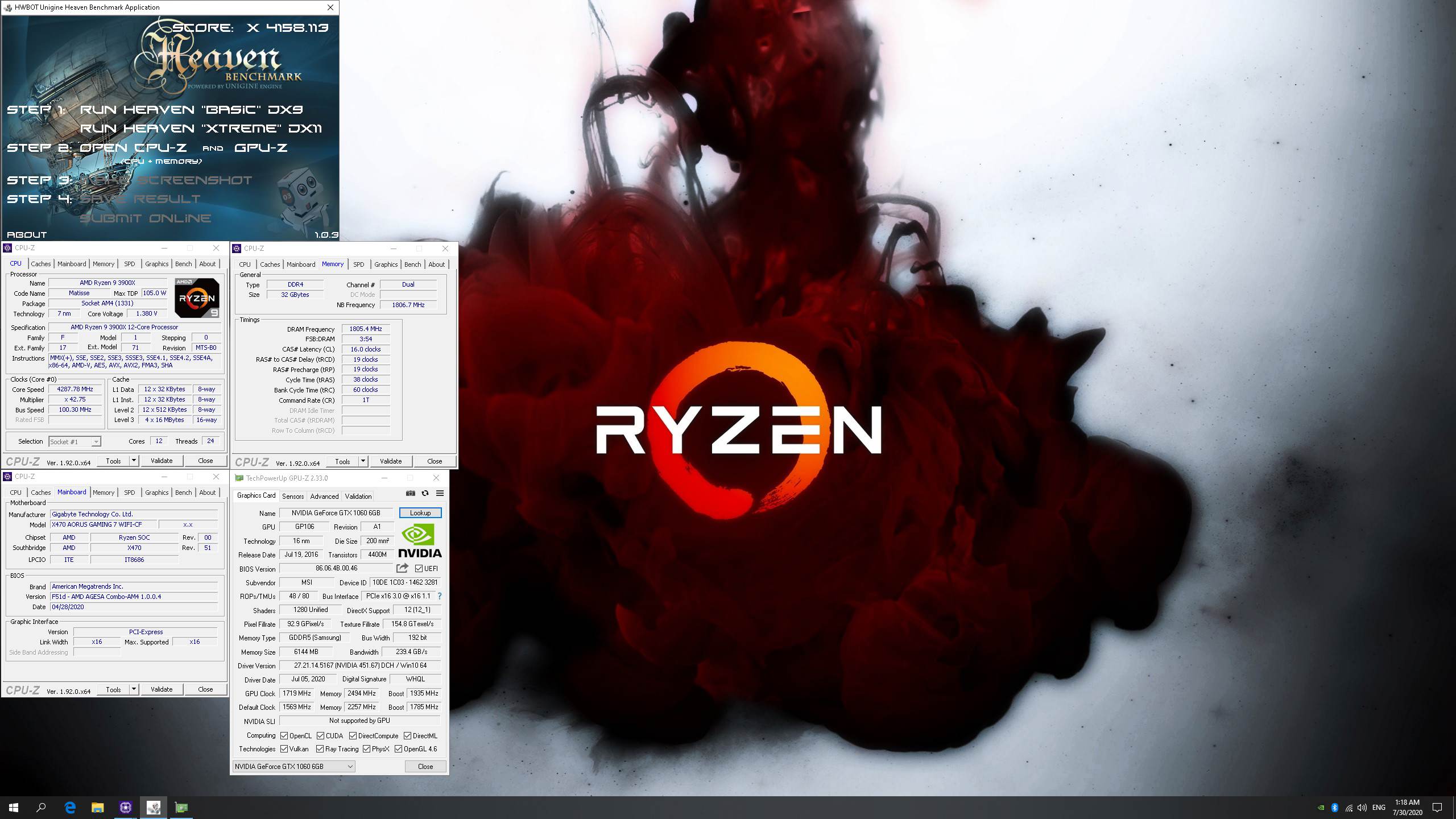The image size is (1456, 819).
Task: Click ENG language indicator
Action: click(1379, 808)
